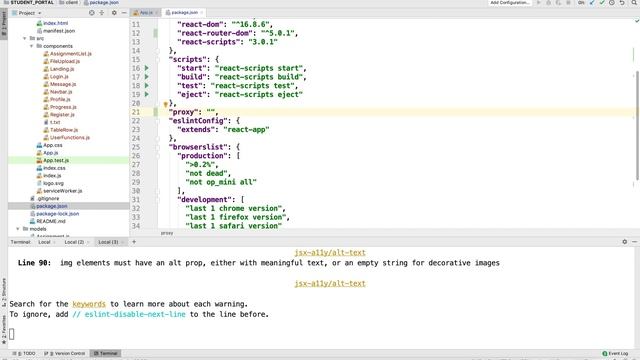Click the green Run button in toolbar
The width and height of the screenshot is (640, 360).
539,3
